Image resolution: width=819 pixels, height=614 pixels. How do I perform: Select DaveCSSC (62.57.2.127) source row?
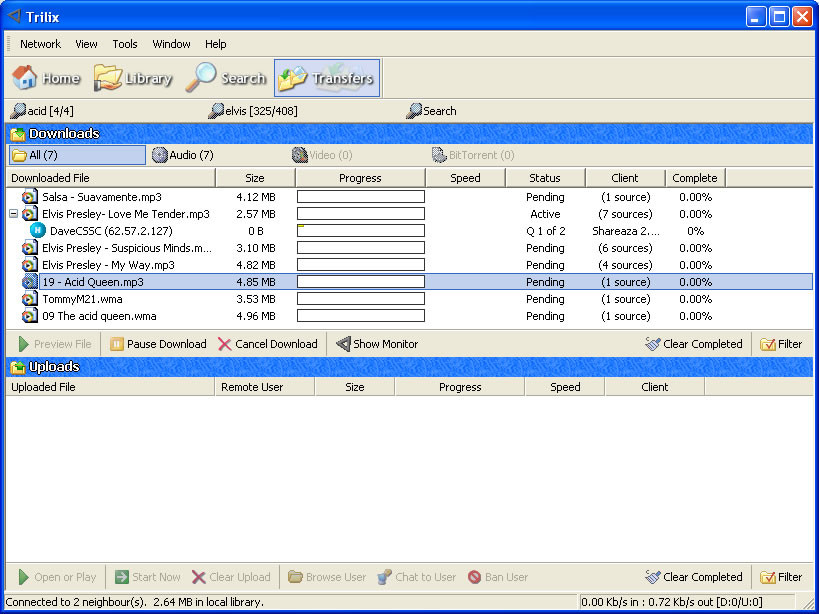pos(409,231)
